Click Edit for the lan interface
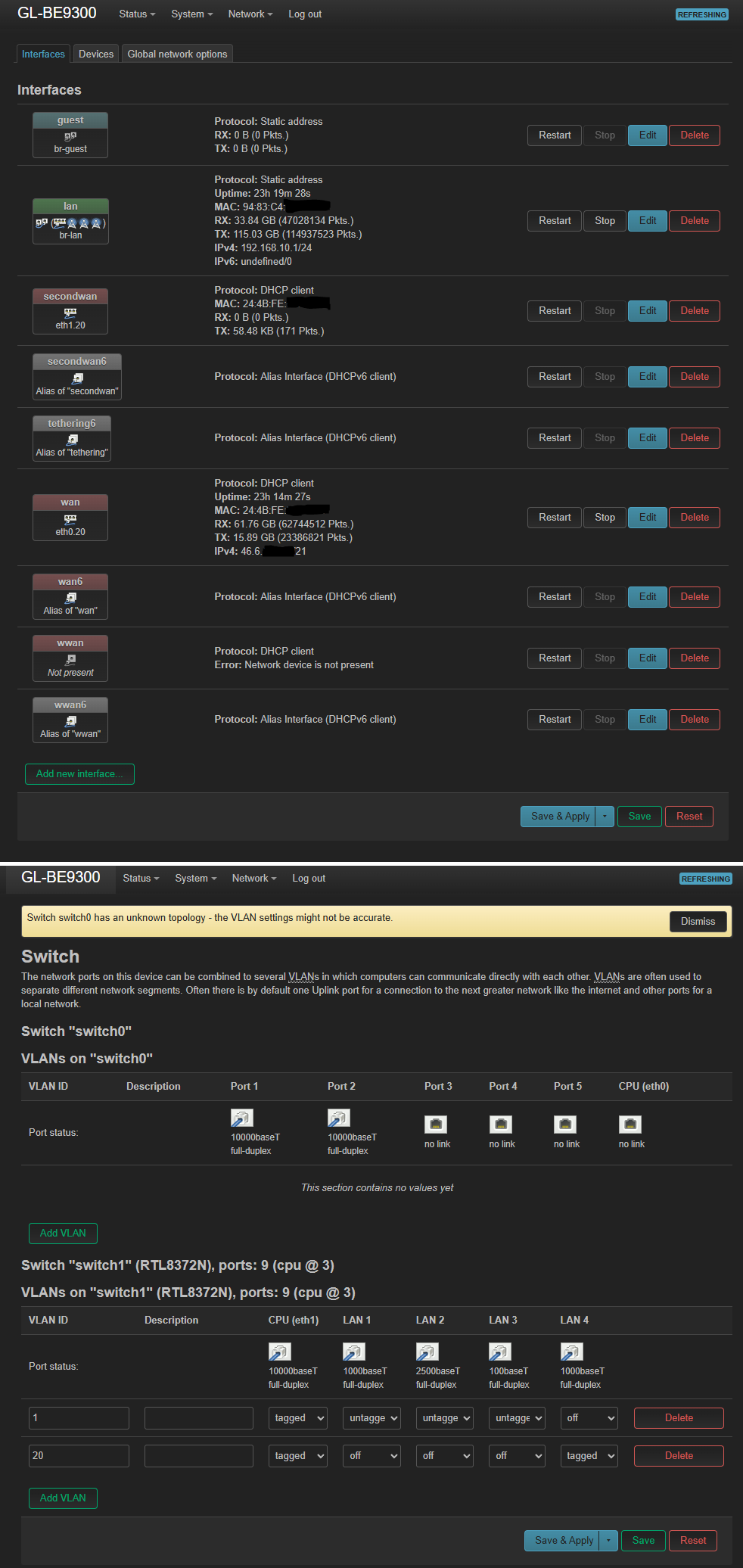Viewport: 743px width, 1568px height. [x=648, y=221]
